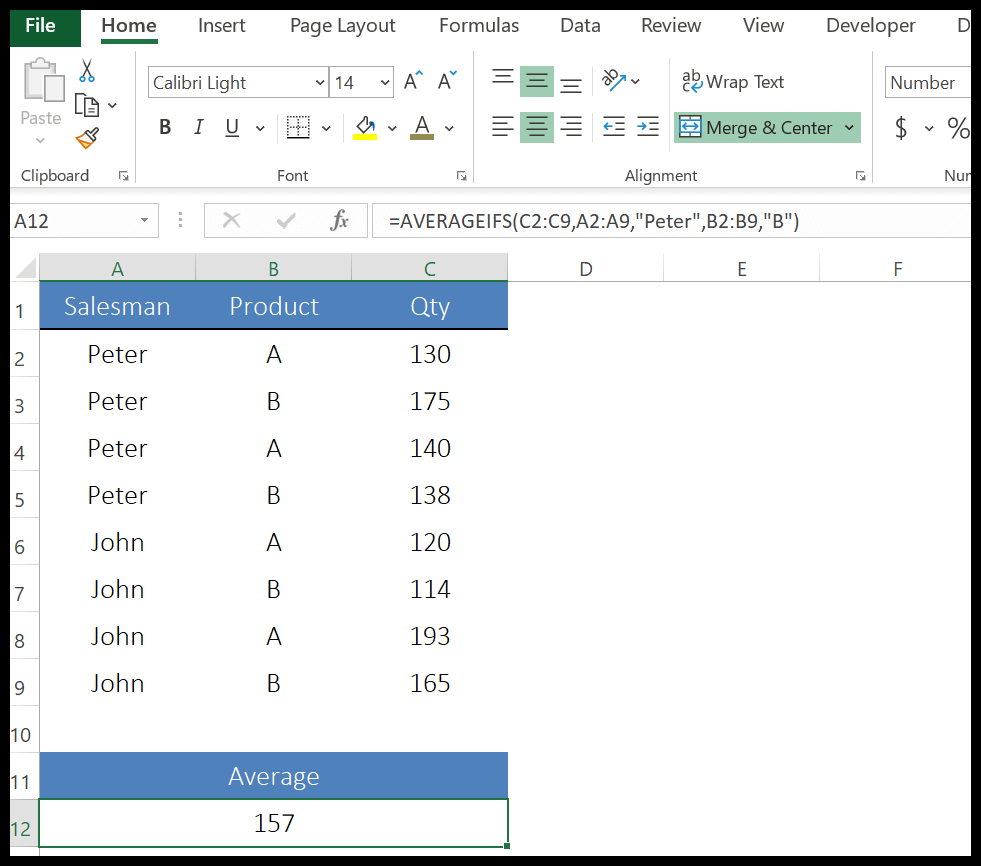Viewport: 981px width, 866px height.
Task: Toggle underline on selected cell
Action: [x=230, y=127]
